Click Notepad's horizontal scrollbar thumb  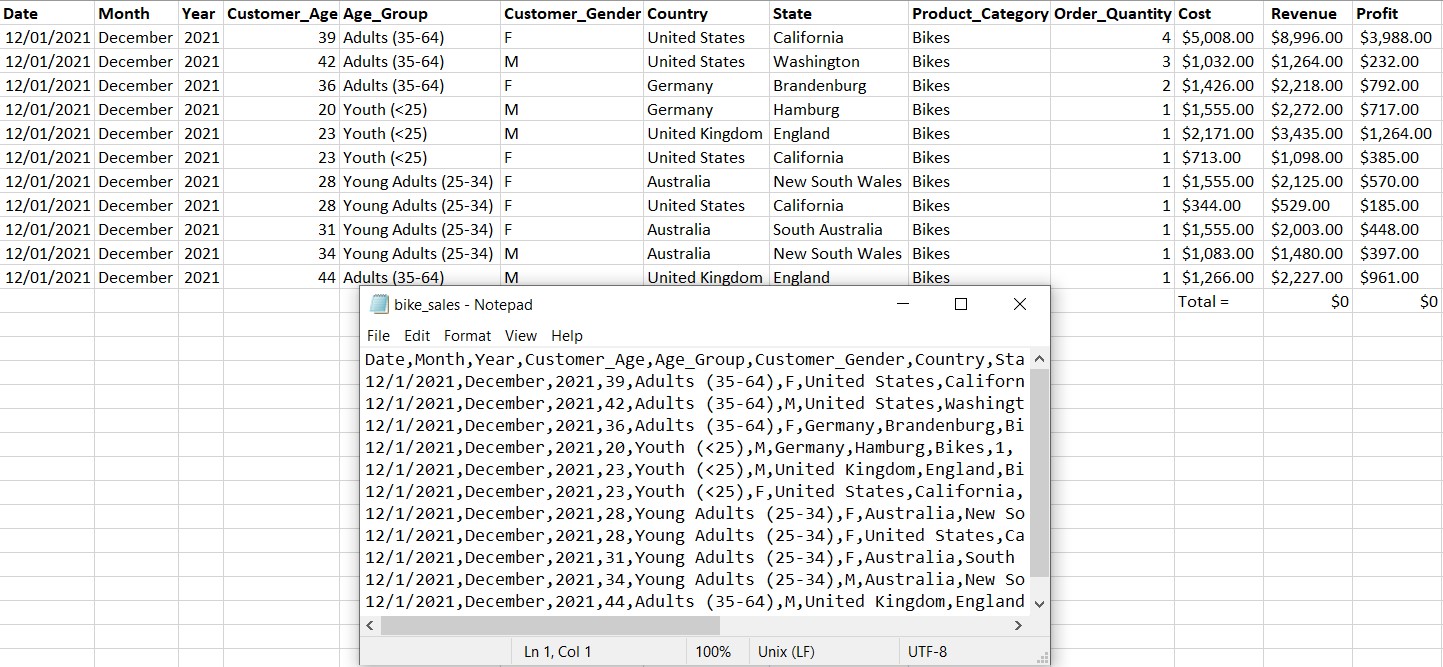pos(550,625)
